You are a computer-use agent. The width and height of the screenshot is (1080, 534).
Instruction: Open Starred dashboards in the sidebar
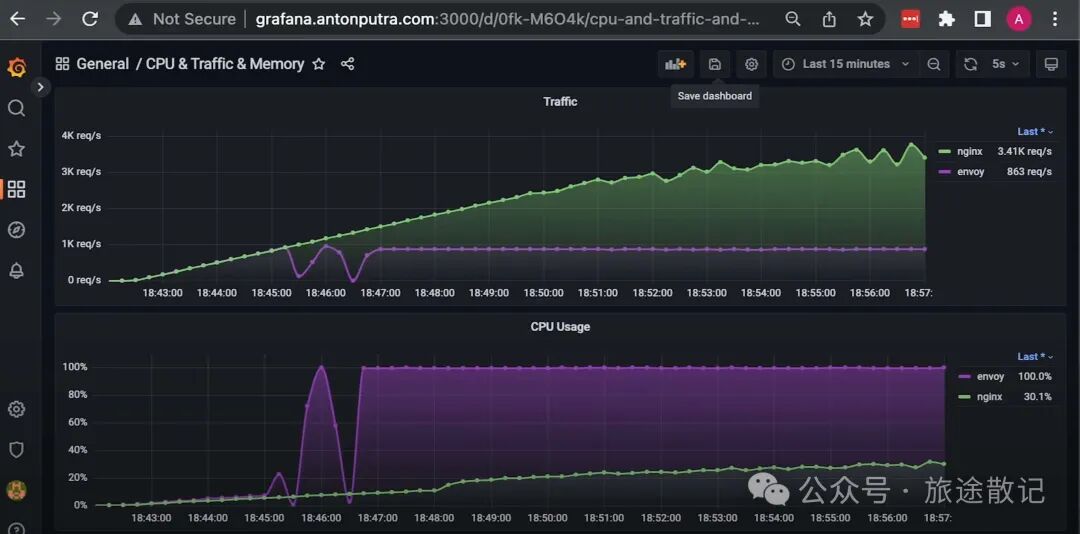[x=17, y=149]
